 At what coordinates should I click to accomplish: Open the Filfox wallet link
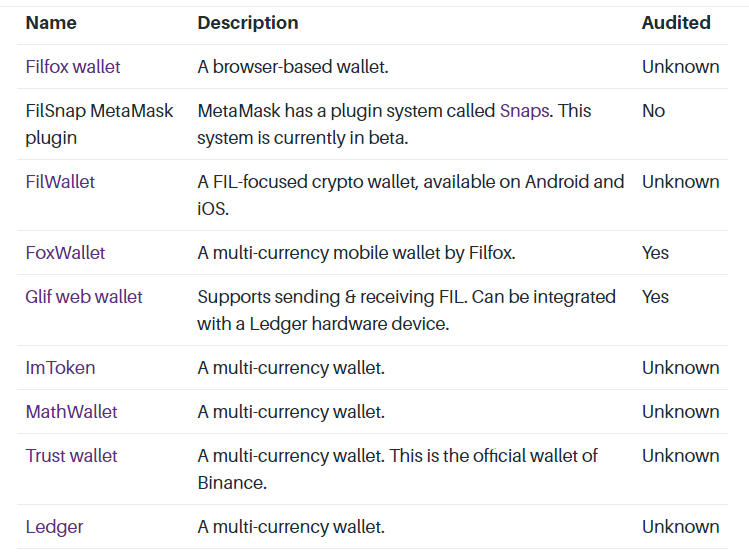click(73, 67)
